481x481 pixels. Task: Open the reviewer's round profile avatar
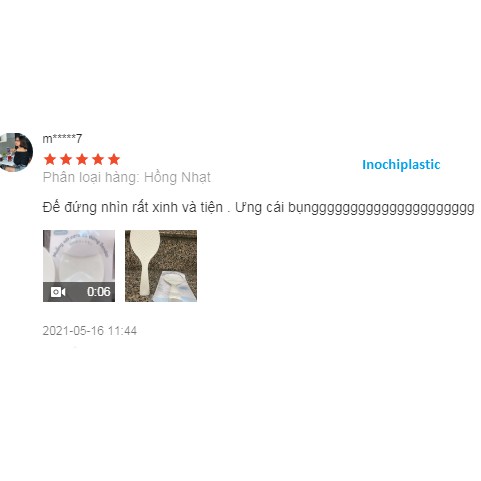(15, 152)
